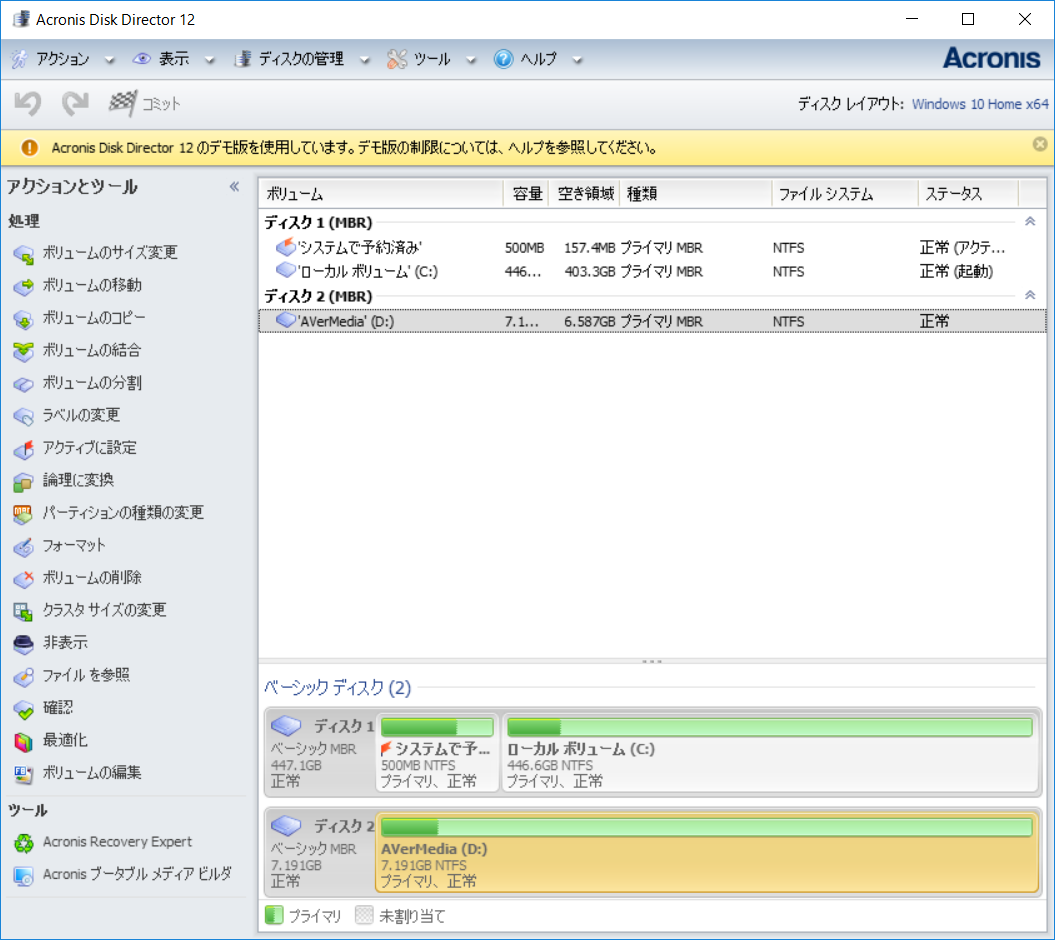This screenshot has width=1055, height=940.
Task: Open the ツール menu dropdown arrow
Action: coord(471,60)
